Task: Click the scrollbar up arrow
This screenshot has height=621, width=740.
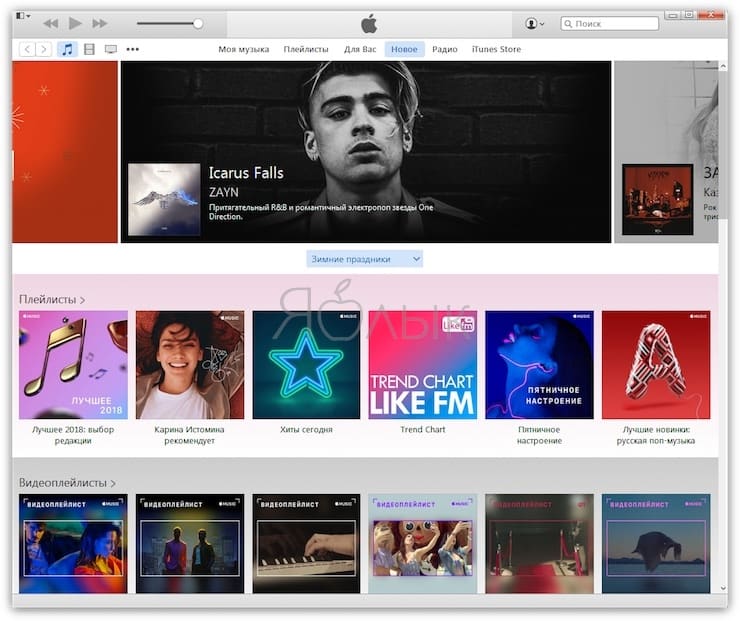Action: (x=723, y=67)
